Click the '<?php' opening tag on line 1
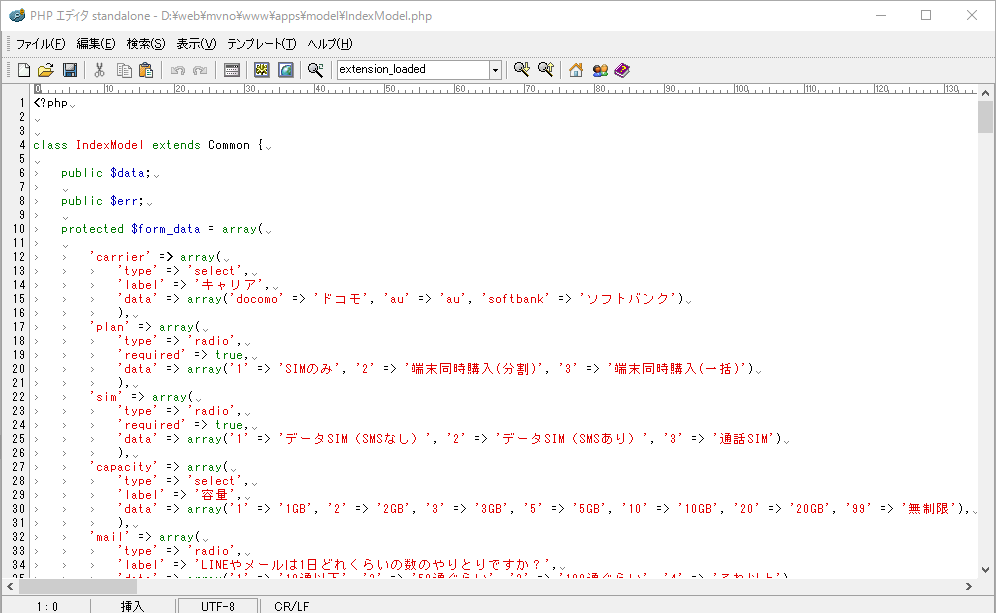The height and width of the screenshot is (613, 996). [x=51, y=103]
